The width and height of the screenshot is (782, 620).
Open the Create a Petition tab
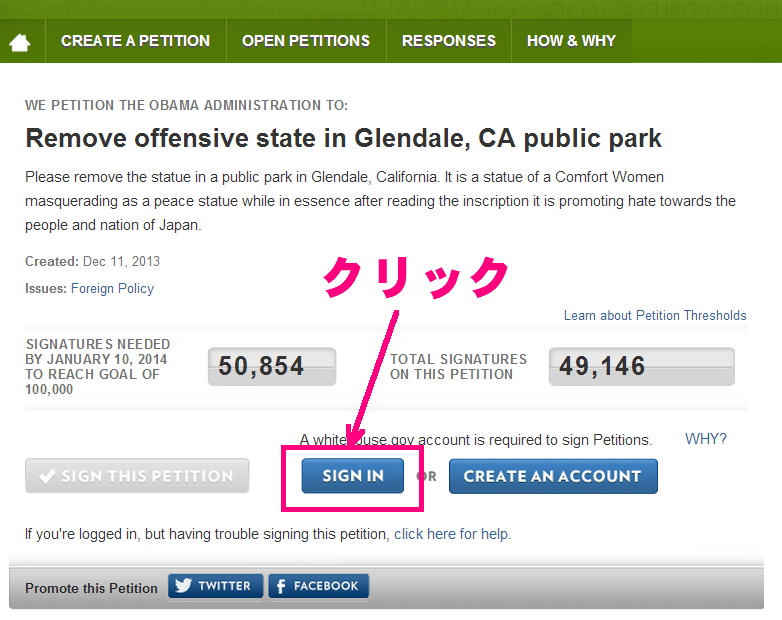(x=135, y=41)
